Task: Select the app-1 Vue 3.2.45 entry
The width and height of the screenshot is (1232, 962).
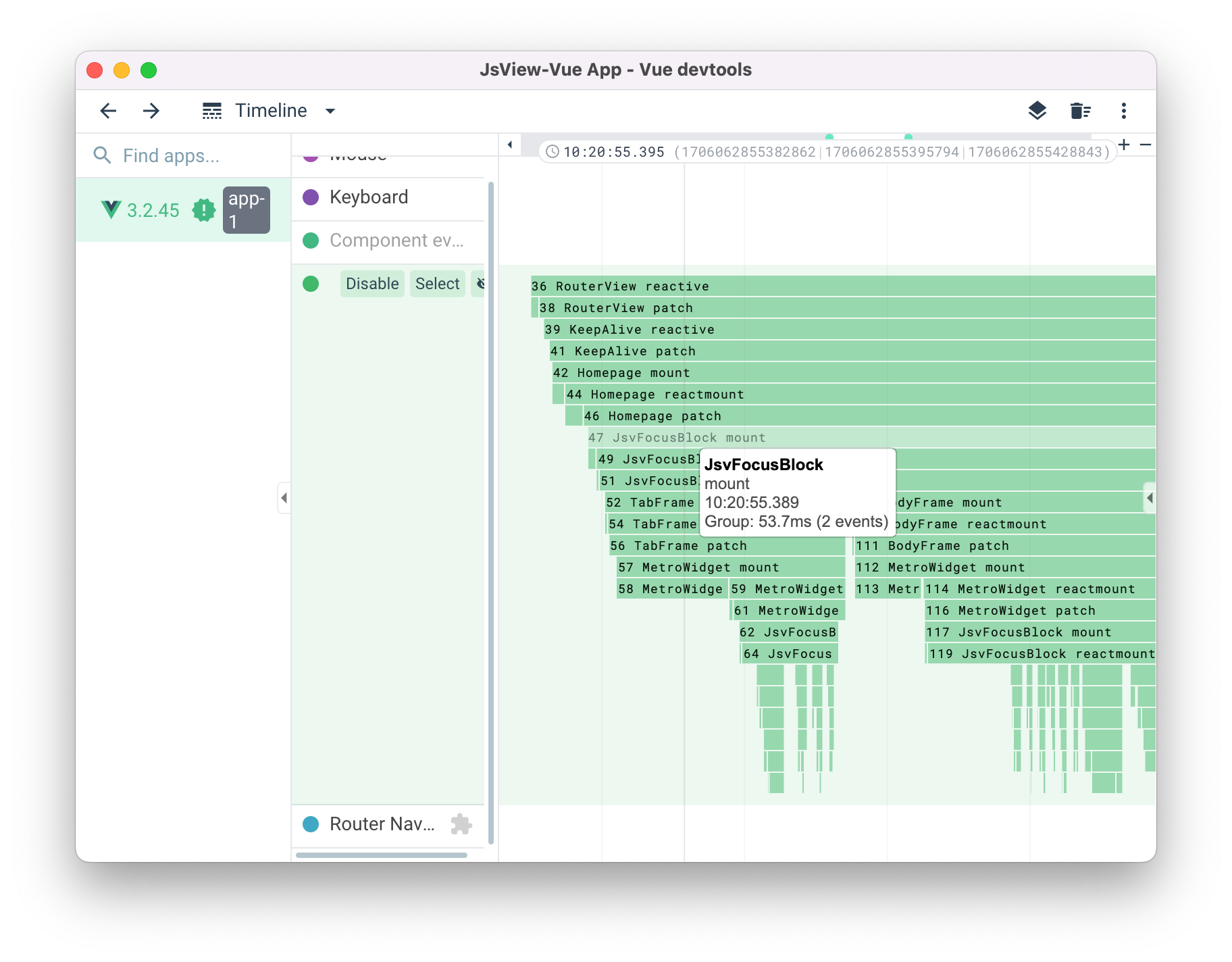Action: point(183,210)
